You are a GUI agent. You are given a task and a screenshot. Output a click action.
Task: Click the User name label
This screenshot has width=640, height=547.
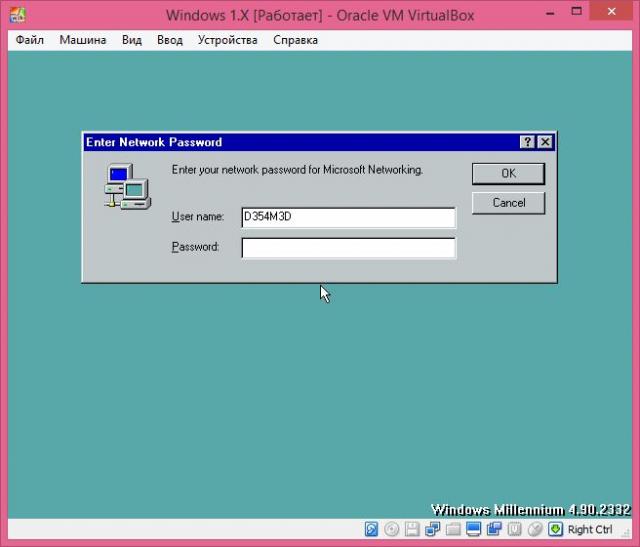[198, 216]
